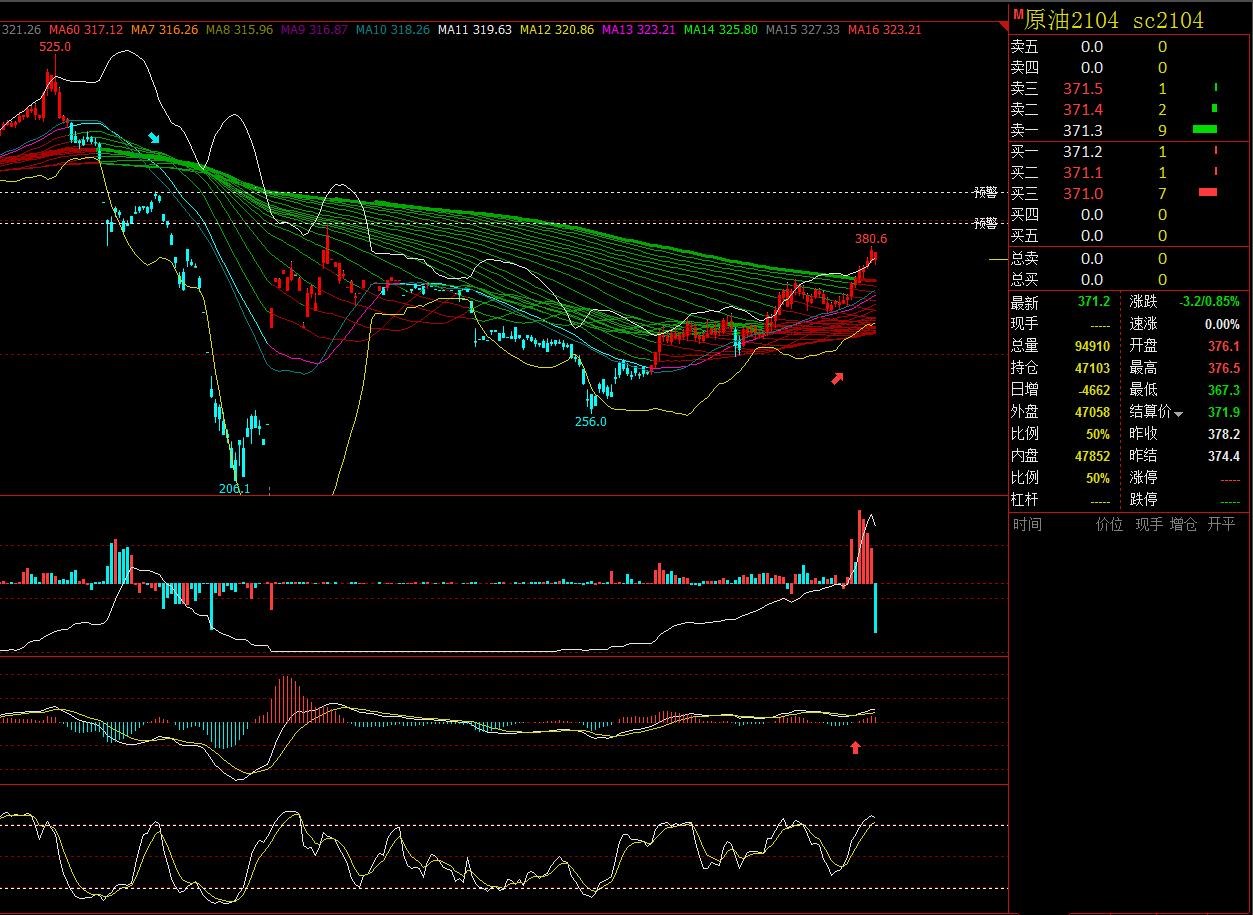Click the upper 预警 alert line label

point(986,192)
